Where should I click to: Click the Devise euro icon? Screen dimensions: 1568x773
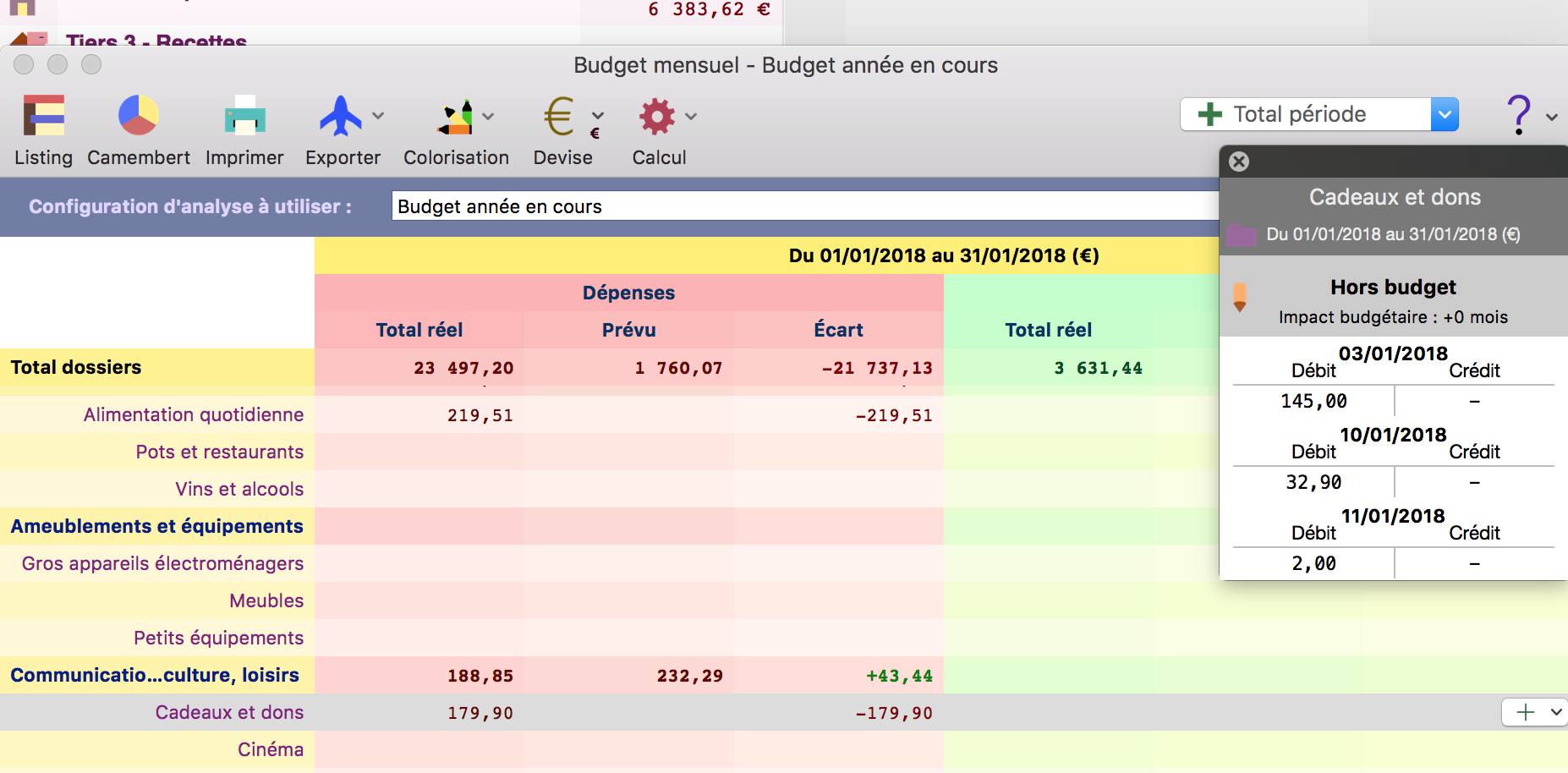pos(559,117)
